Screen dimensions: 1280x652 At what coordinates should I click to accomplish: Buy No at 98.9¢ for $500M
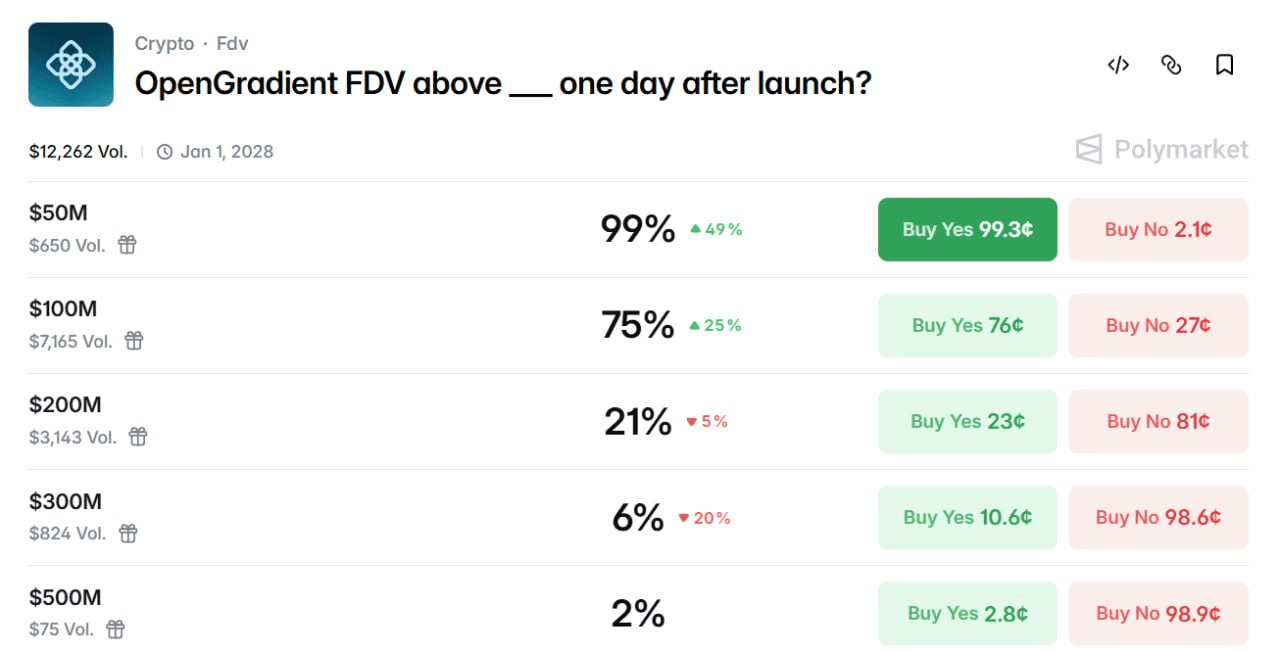pos(1158,613)
